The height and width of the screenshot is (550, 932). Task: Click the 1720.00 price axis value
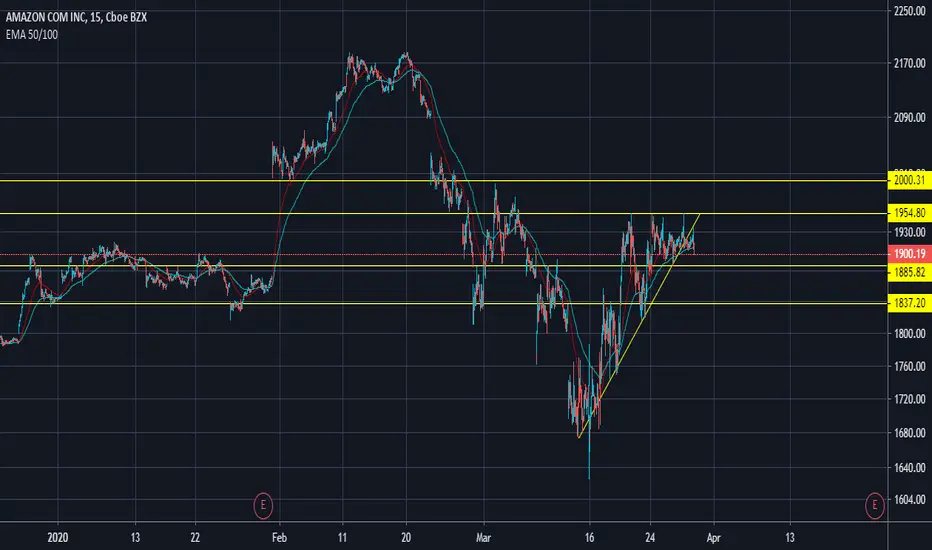point(909,399)
